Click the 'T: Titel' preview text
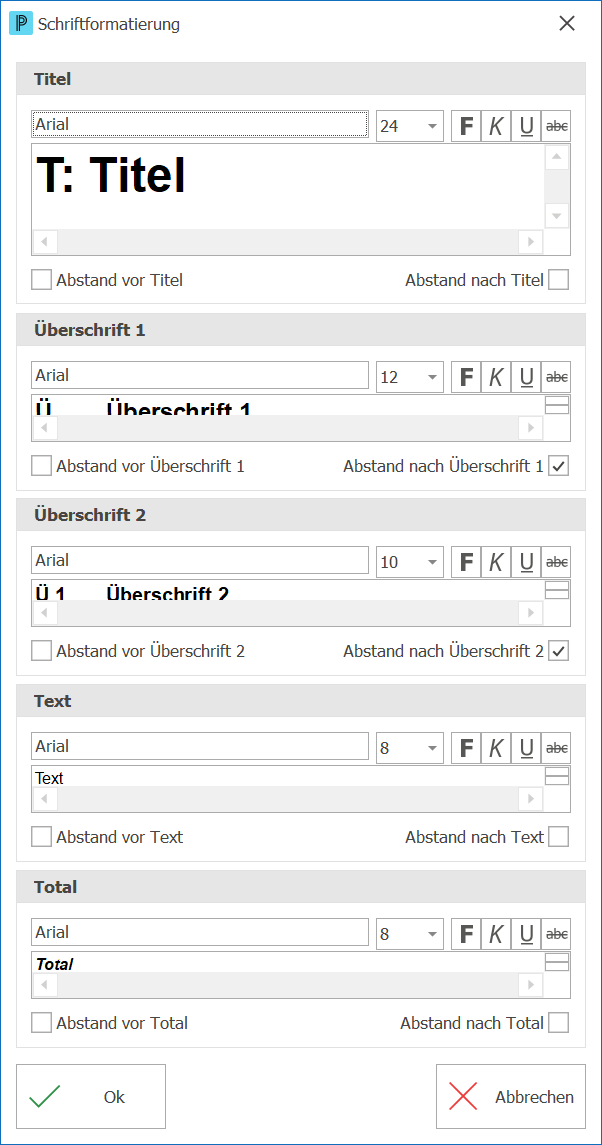The image size is (602, 1145). point(111,175)
